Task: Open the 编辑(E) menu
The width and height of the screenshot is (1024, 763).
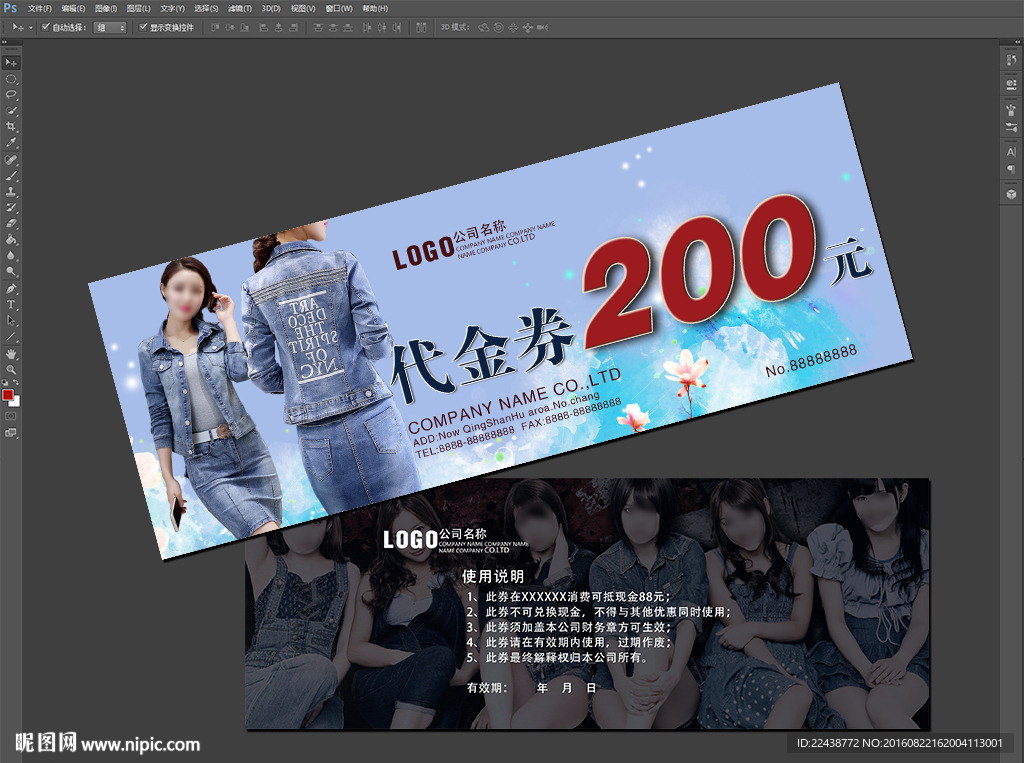Action: coord(73,8)
